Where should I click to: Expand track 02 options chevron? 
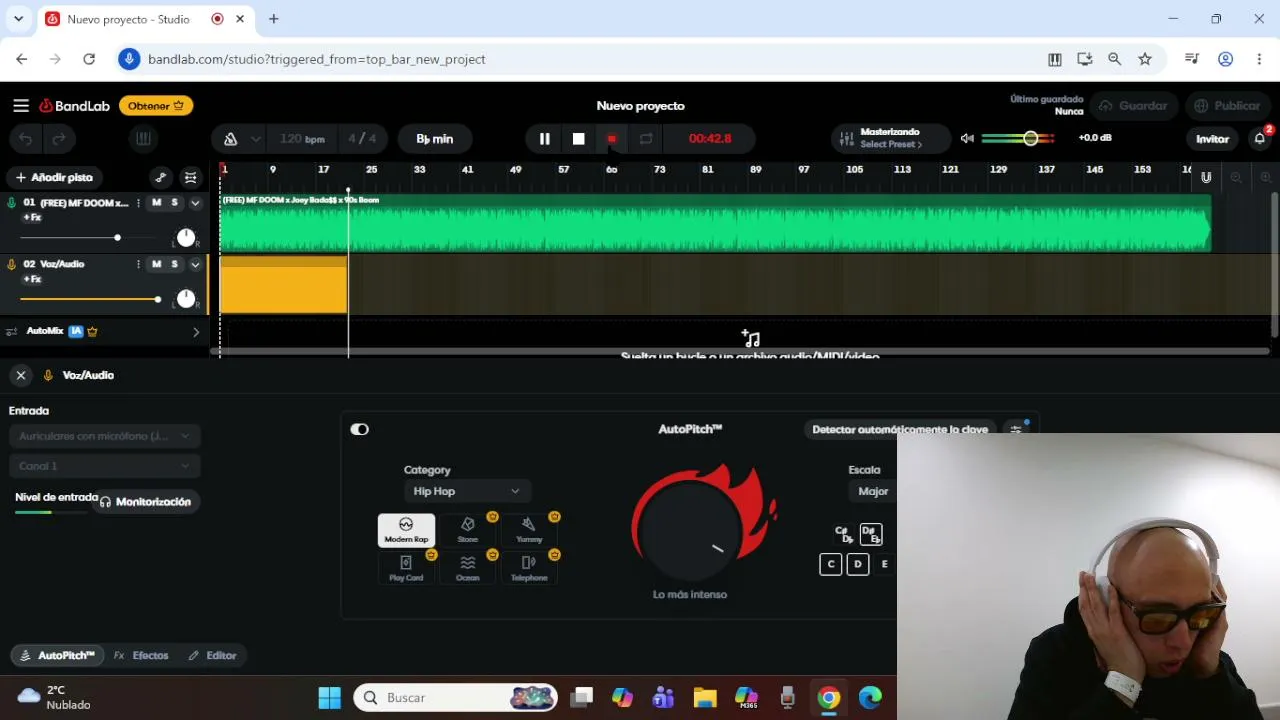coord(195,264)
